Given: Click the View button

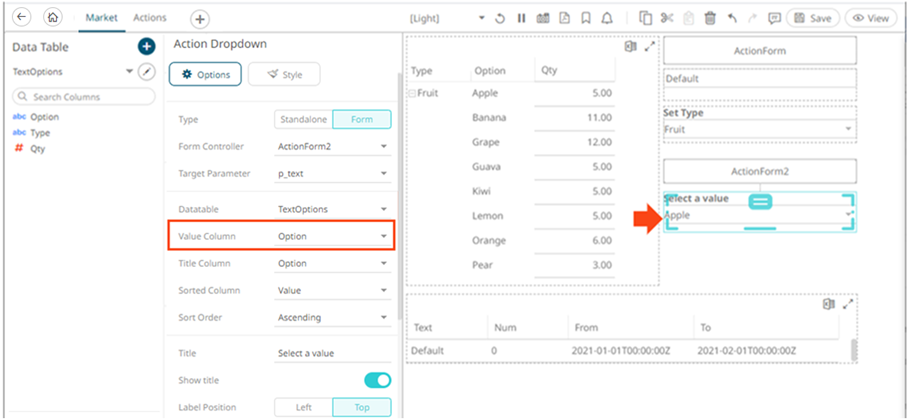Looking at the screenshot, I should pyautogui.click(x=871, y=18).
